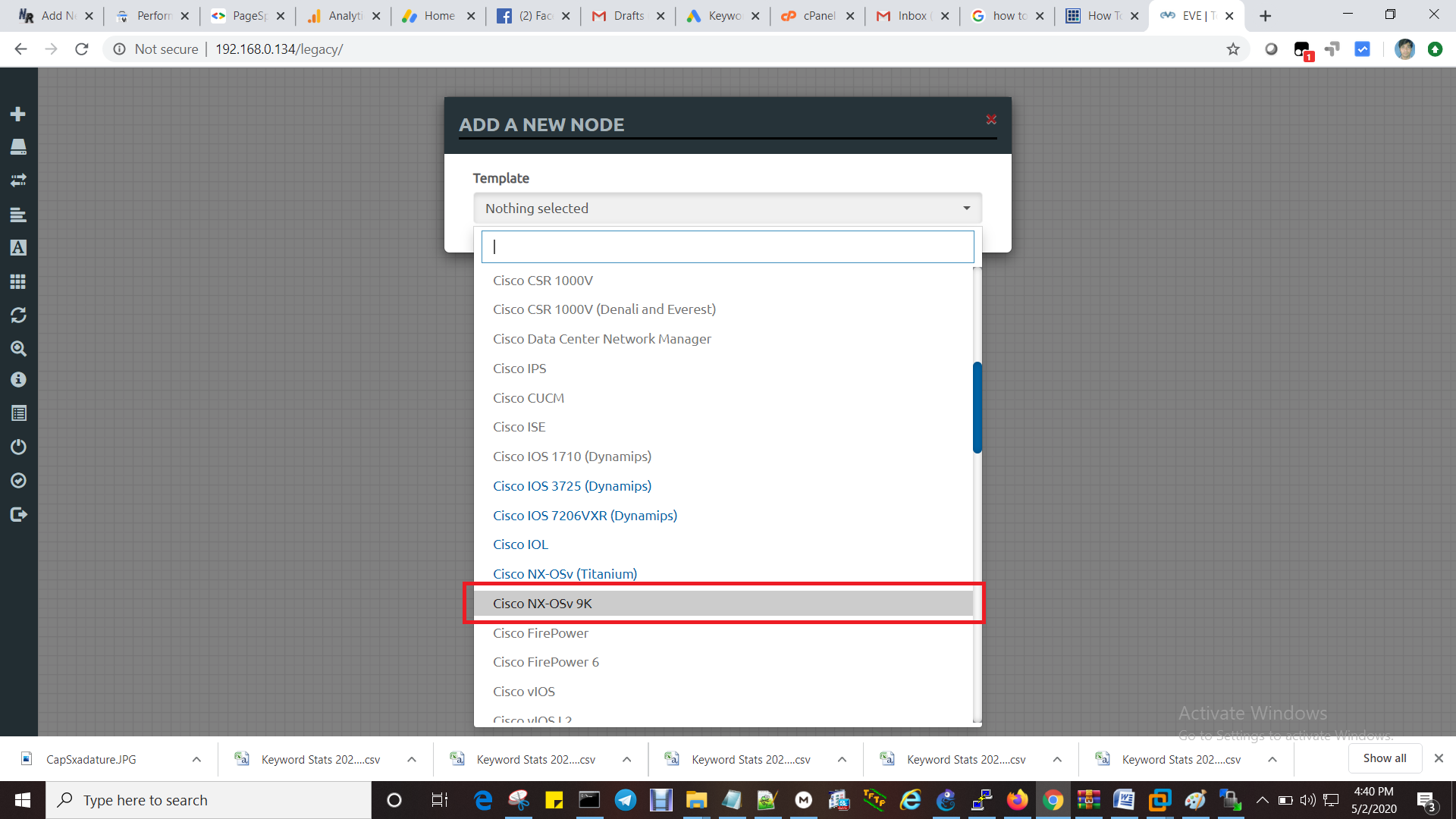Open Lab details via the info icon
The width and height of the screenshot is (1456, 819).
pos(18,379)
